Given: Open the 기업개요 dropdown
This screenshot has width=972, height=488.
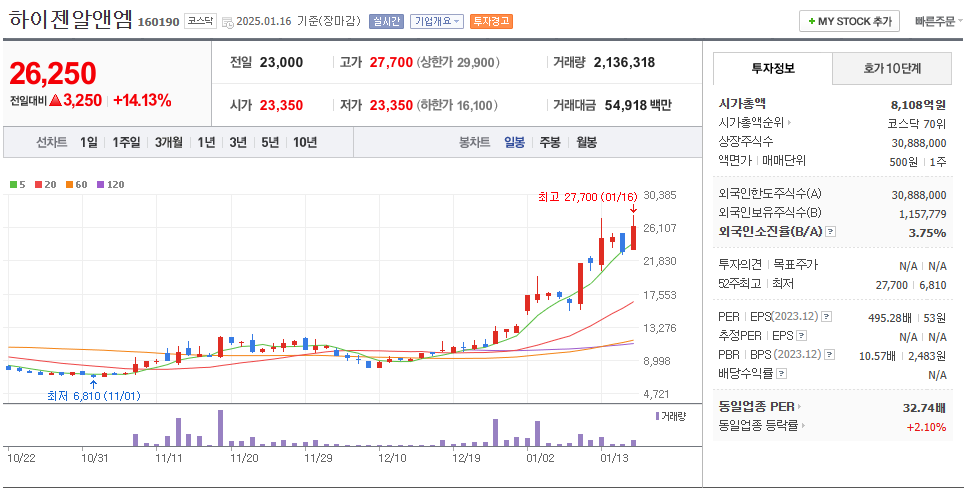Looking at the screenshot, I should click(438, 21).
